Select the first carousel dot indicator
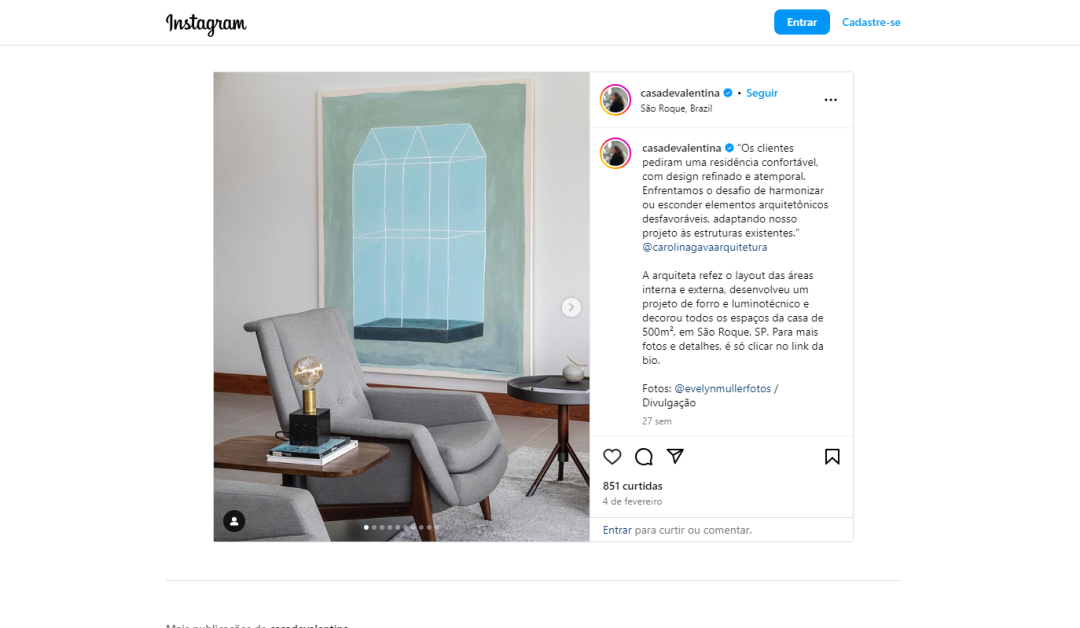1080x628 pixels. coord(366,527)
